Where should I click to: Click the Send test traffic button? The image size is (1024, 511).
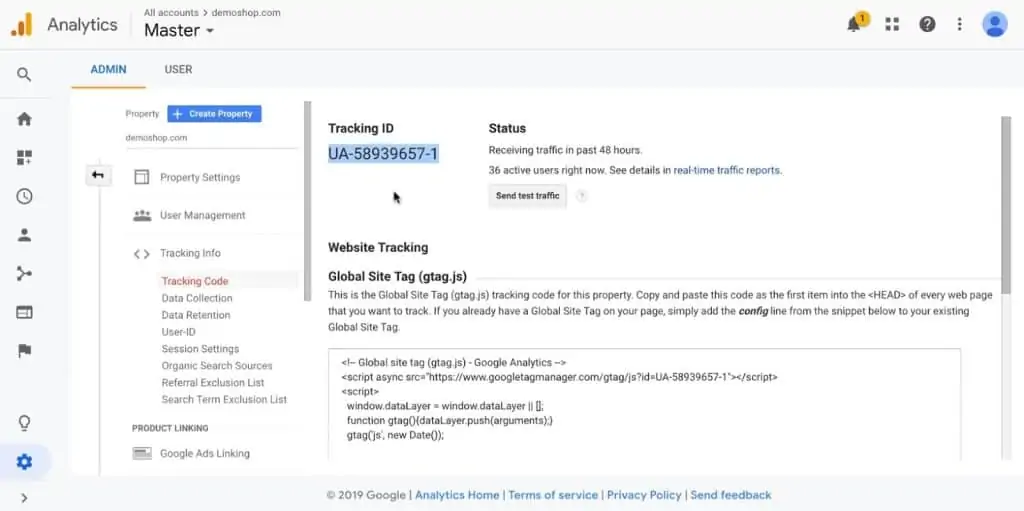coord(528,195)
